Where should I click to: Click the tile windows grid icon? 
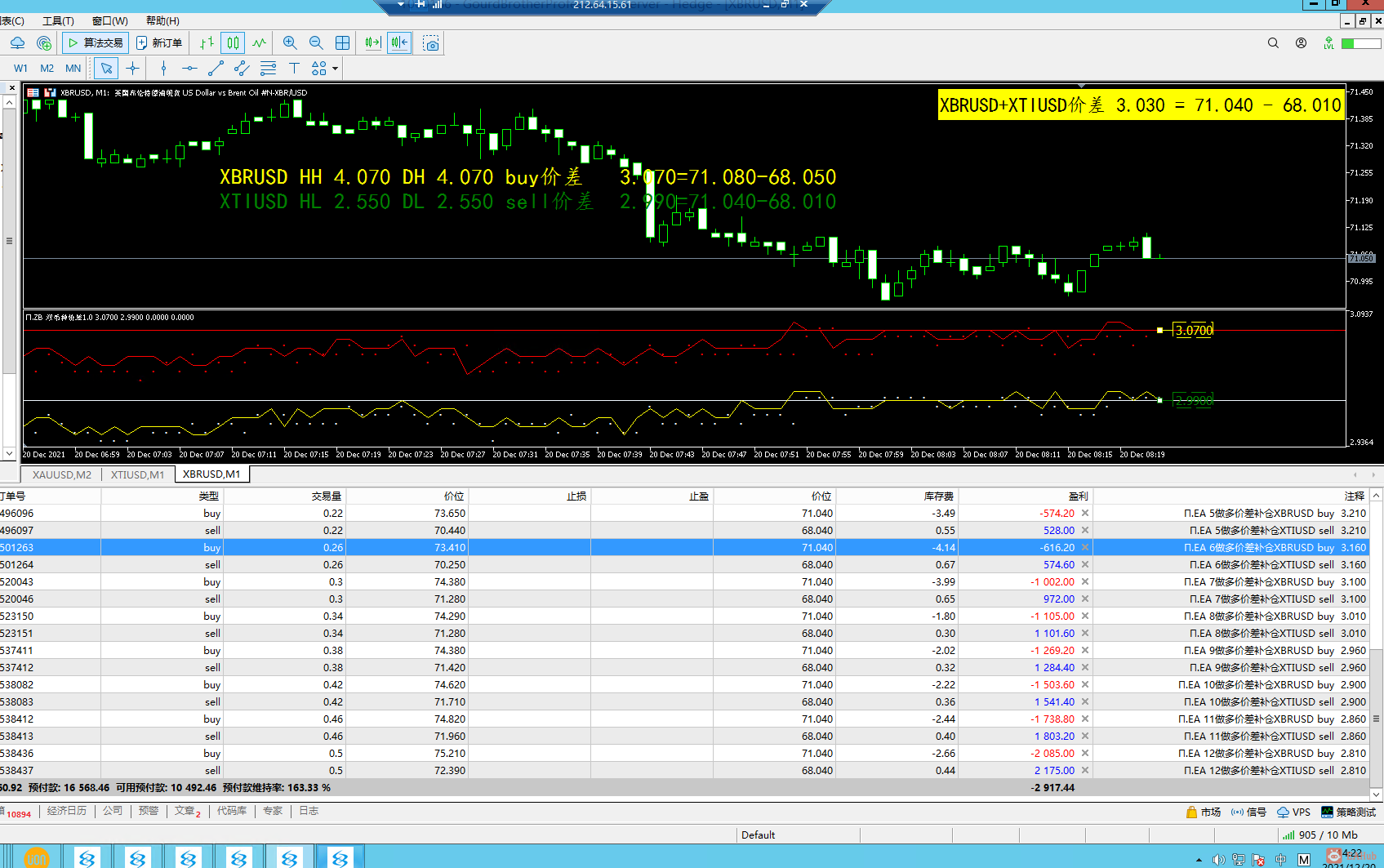(343, 43)
